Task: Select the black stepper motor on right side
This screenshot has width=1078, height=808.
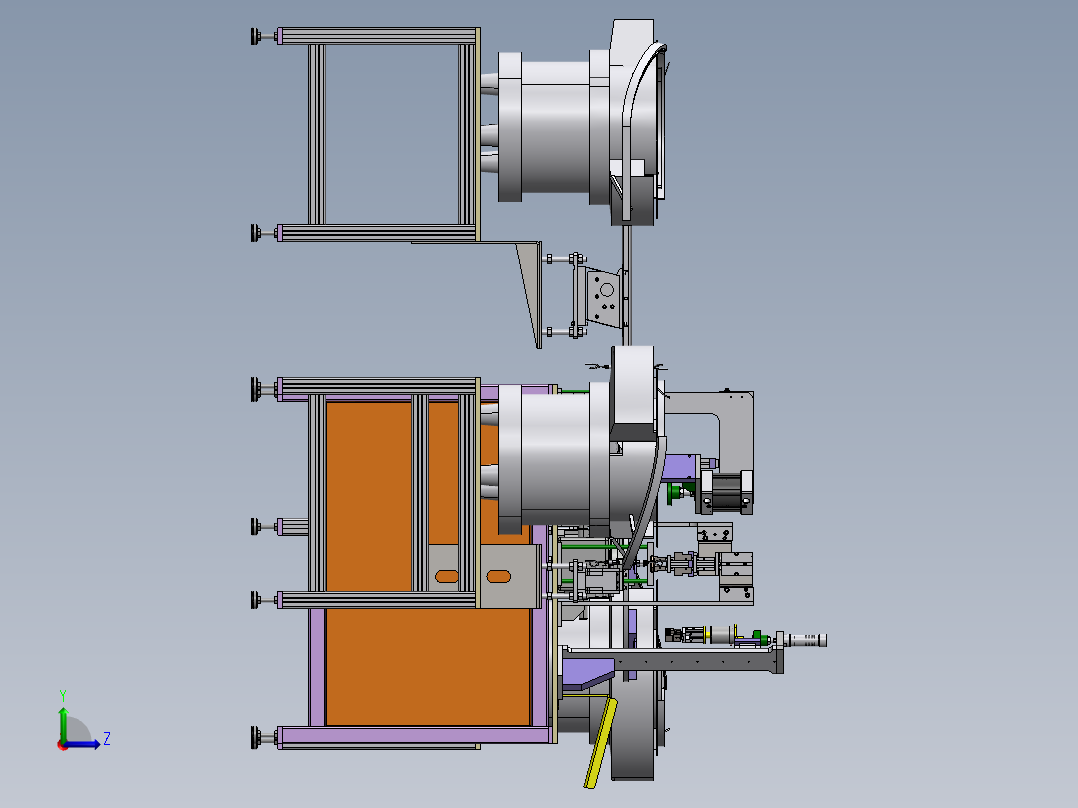Action: (727, 492)
